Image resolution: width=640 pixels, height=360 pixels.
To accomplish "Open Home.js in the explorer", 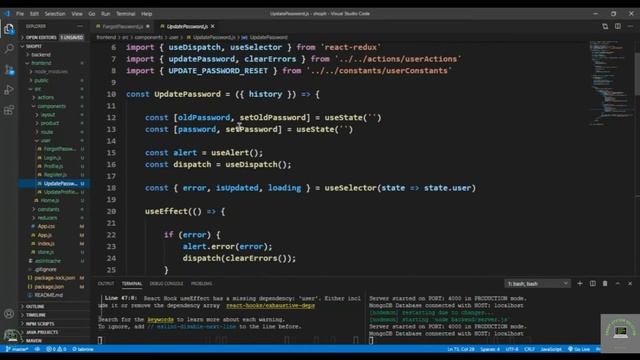I will point(49,200).
